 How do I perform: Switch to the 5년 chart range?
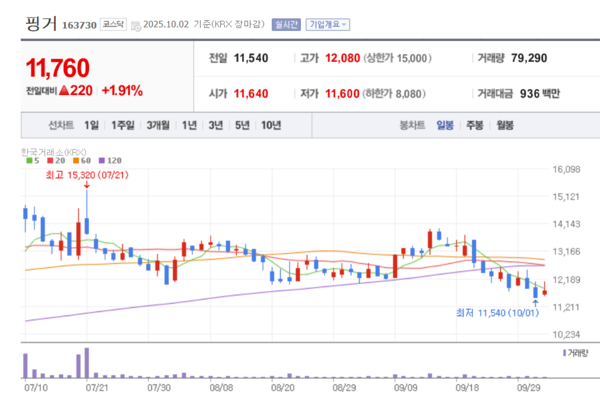click(242, 125)
